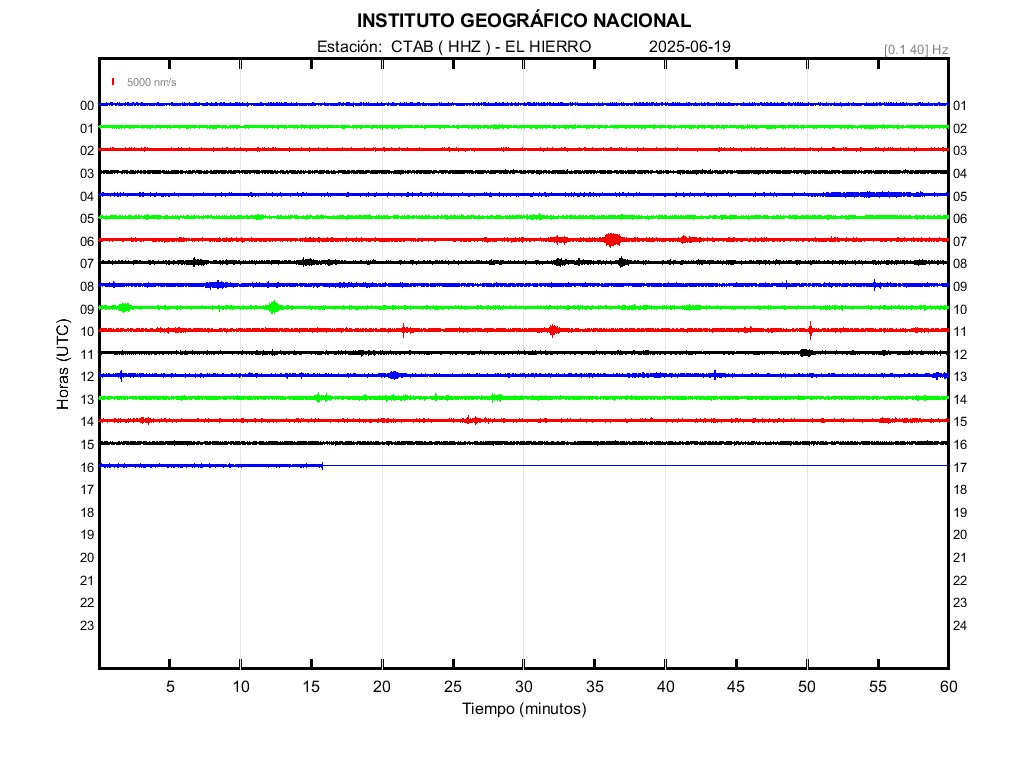Viewport: 1024px width, 768px height.
Task: Click the minute tick label 15 on bottom axis
Action: (312, 687)
